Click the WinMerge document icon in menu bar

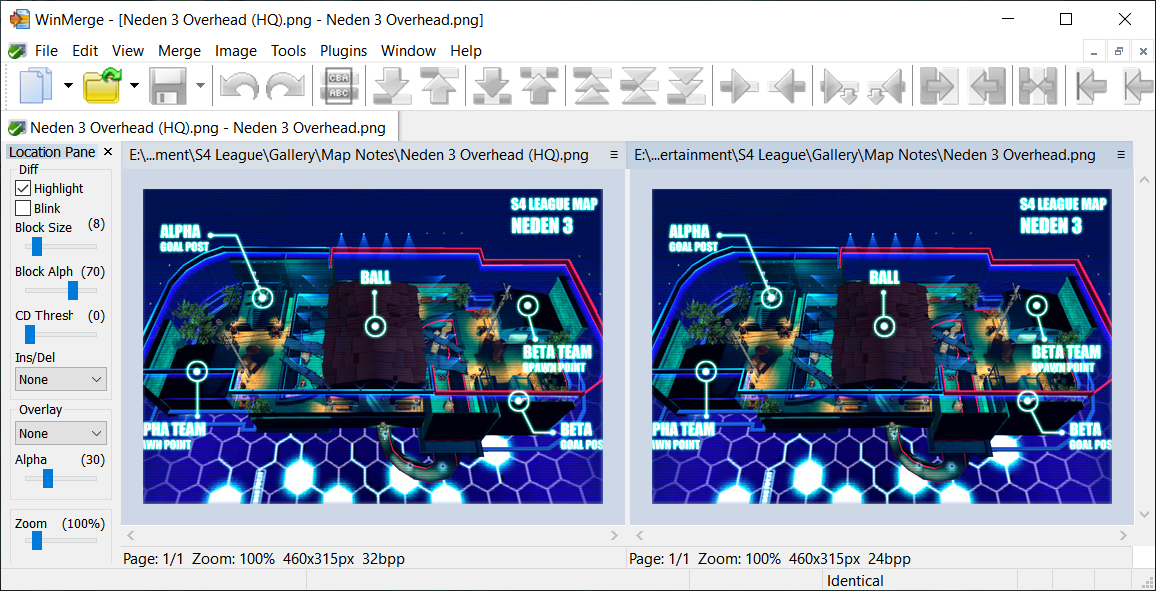[x=16, y=51]
